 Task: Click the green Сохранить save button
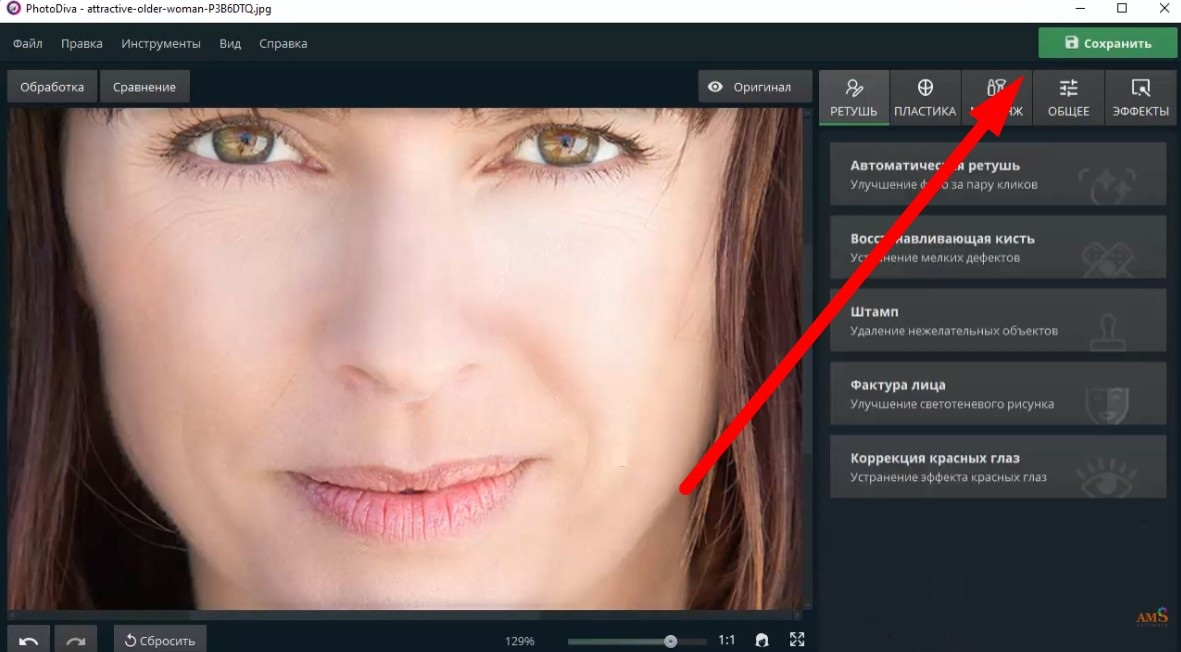[x=1107, y=43]
